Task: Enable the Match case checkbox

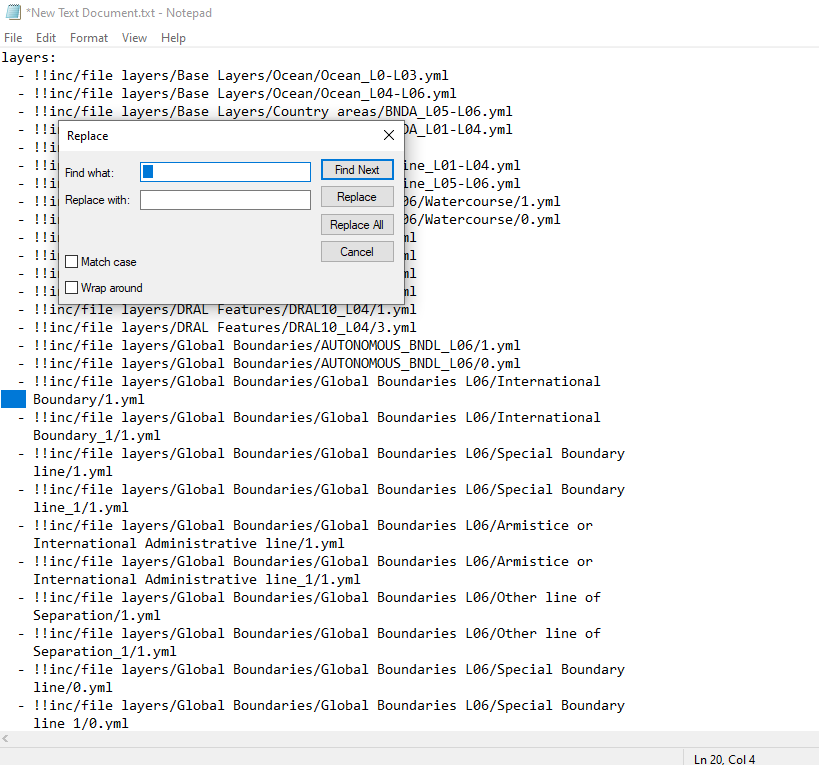Action: tap(72, 262)
